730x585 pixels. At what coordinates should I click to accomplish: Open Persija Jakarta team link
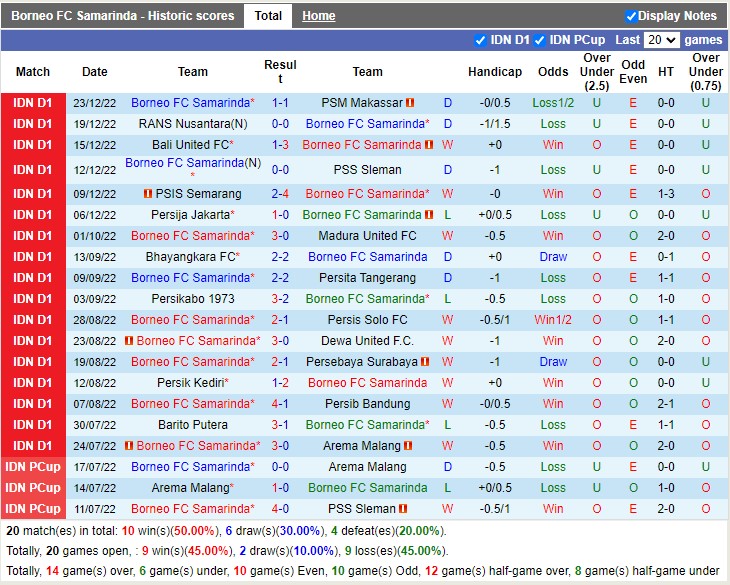tap(193, 215)
